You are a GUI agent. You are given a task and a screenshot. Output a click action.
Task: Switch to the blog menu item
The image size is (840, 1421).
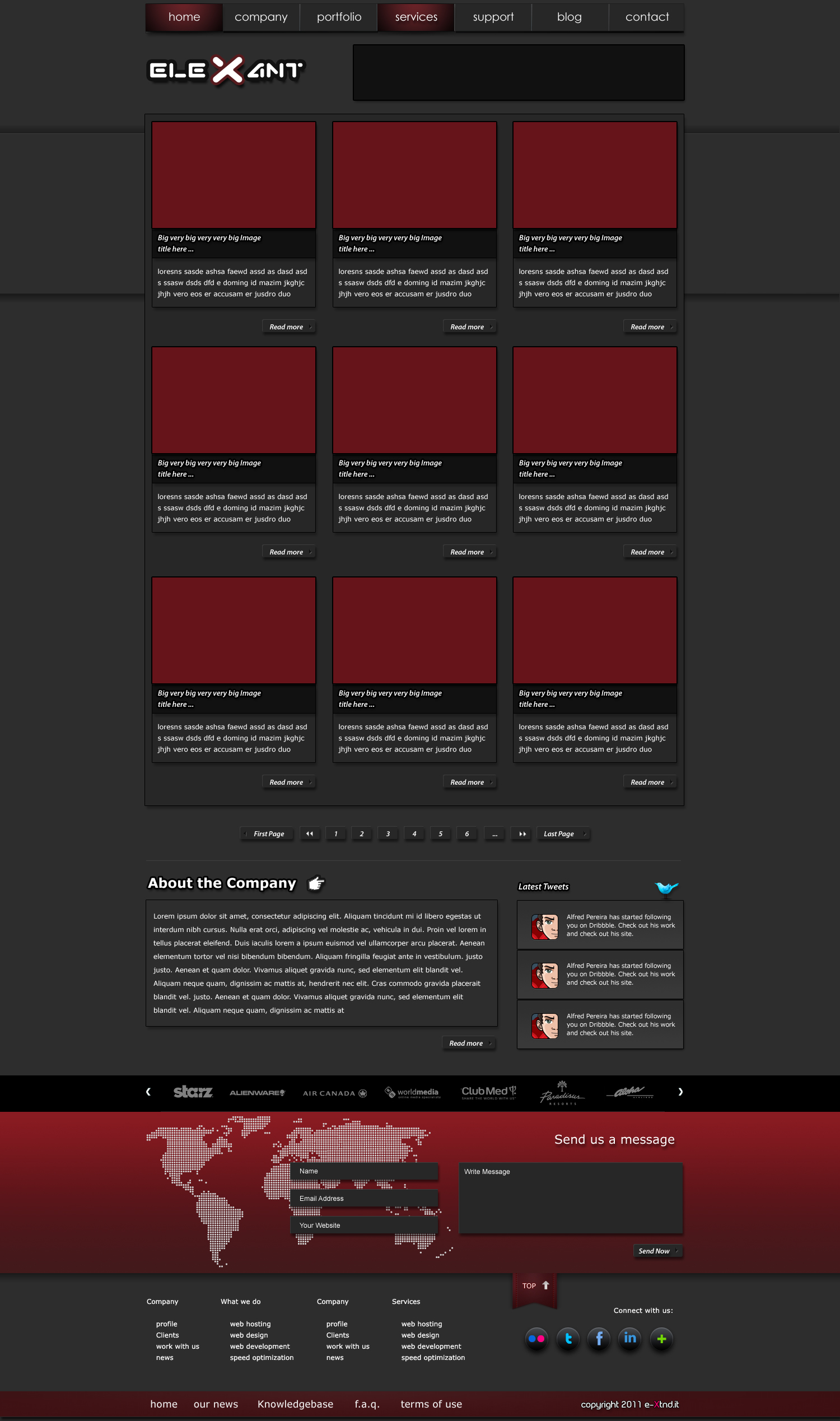point(569,17)
